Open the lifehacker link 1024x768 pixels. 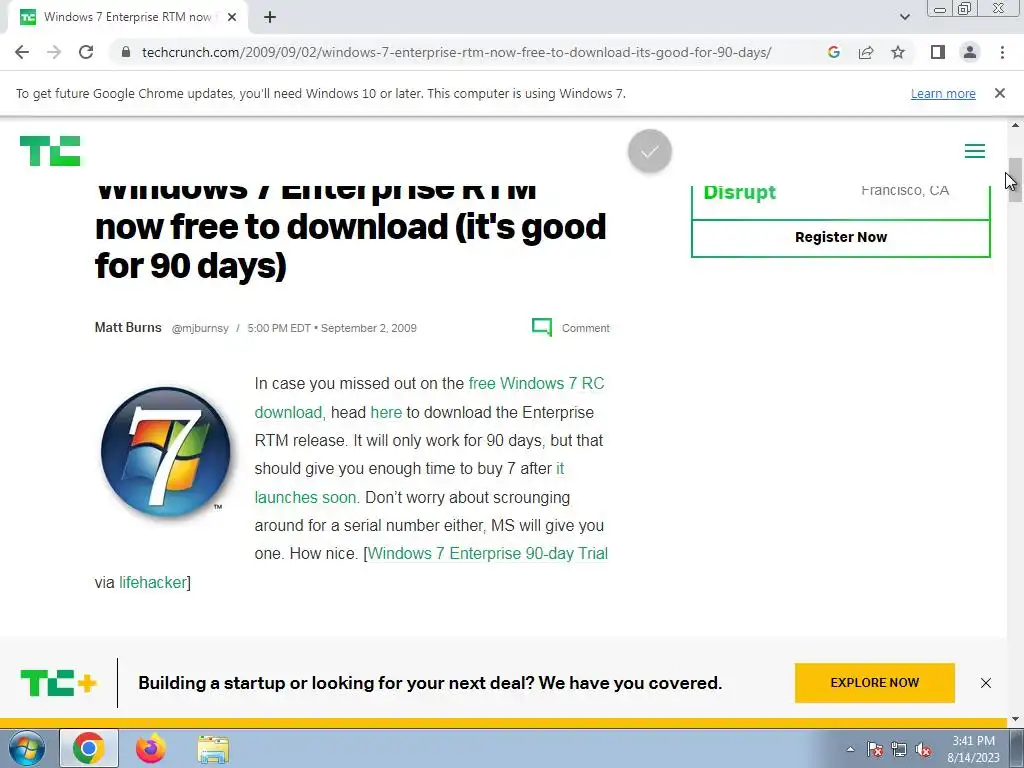pos(153,583)
